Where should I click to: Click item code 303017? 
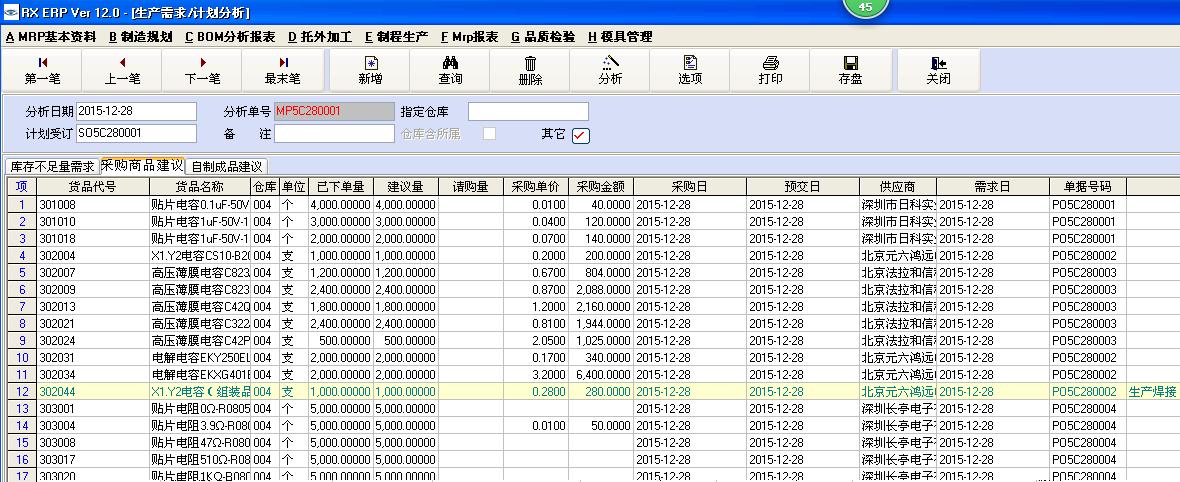58,459
